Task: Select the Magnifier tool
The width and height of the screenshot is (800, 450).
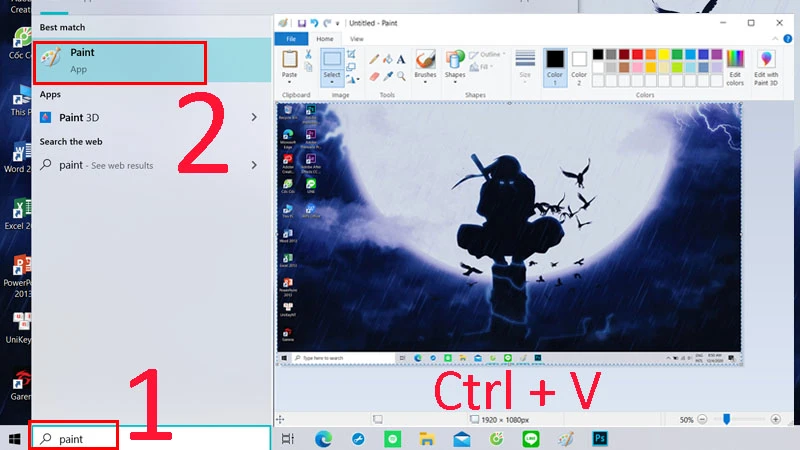Action: (402, 75)
